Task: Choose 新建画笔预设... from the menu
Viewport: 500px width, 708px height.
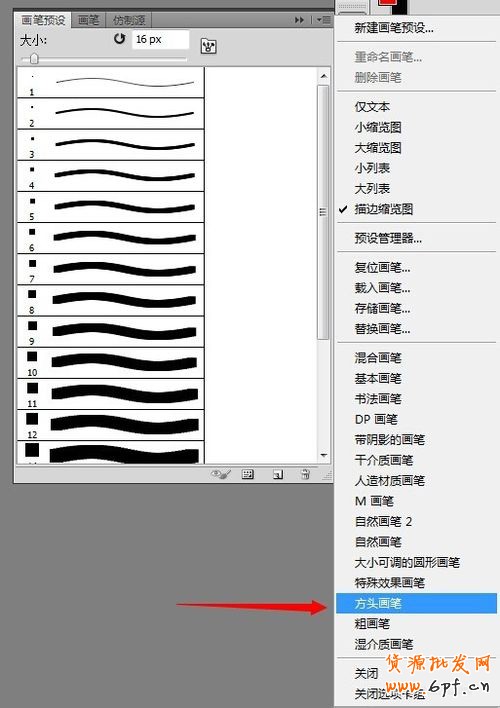Action: 394,28
